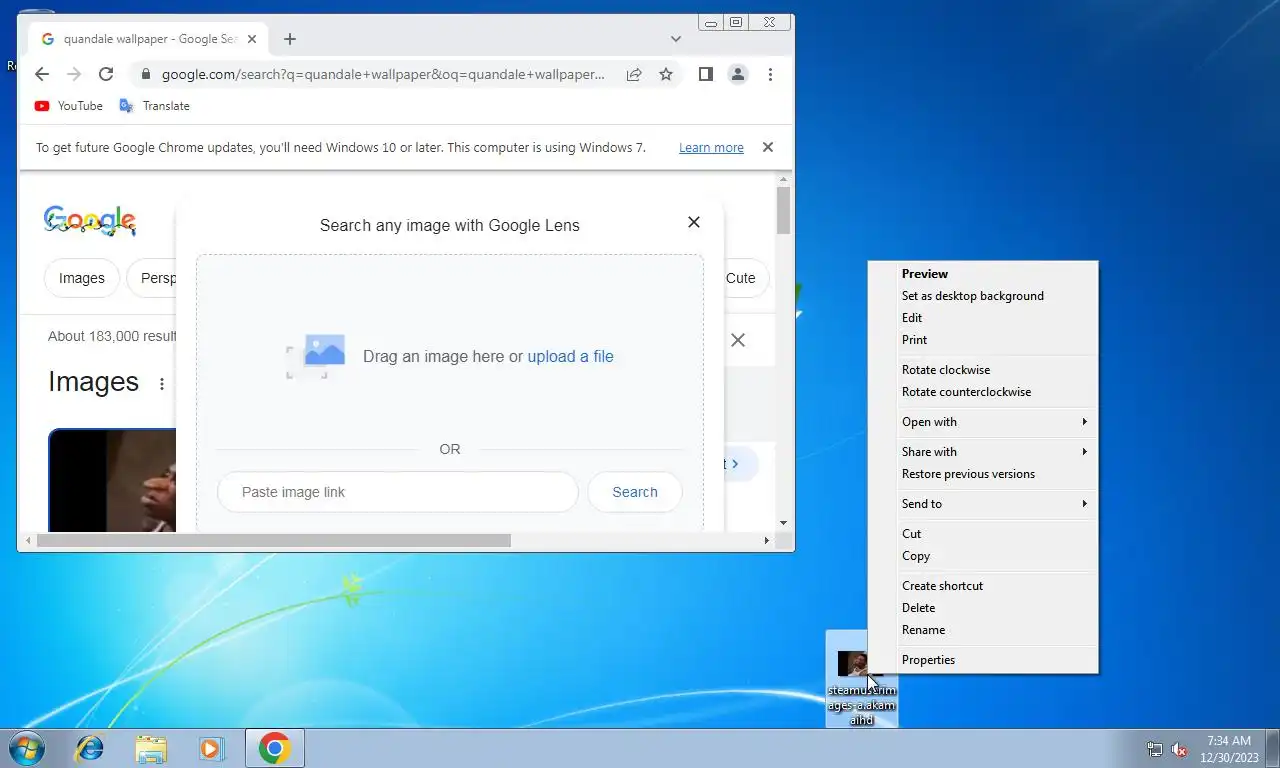
Task: Focus the Paste image link field
Action: (398, 492)
